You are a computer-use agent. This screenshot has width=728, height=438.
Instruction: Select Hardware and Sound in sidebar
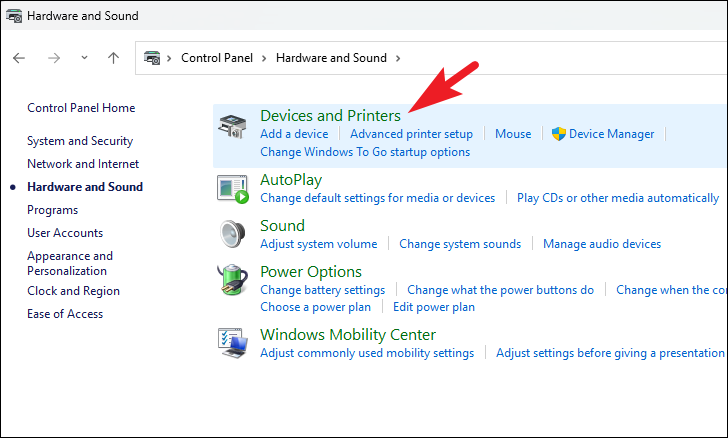coord(85,187)
